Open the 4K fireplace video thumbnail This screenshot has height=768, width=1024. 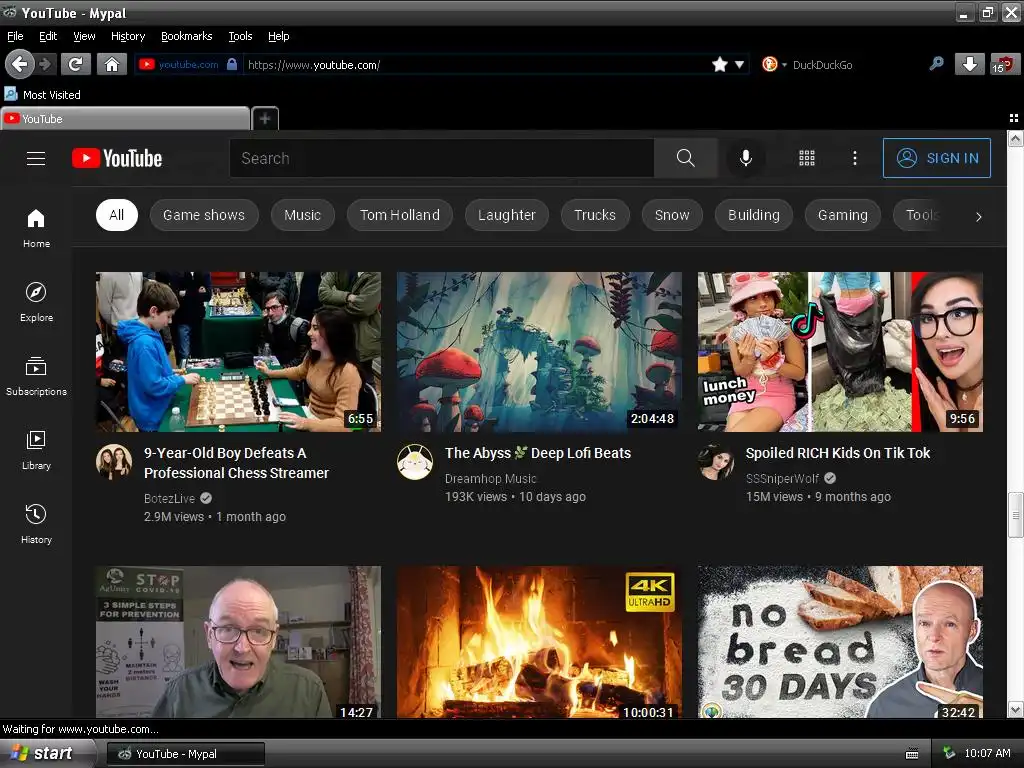539,642
